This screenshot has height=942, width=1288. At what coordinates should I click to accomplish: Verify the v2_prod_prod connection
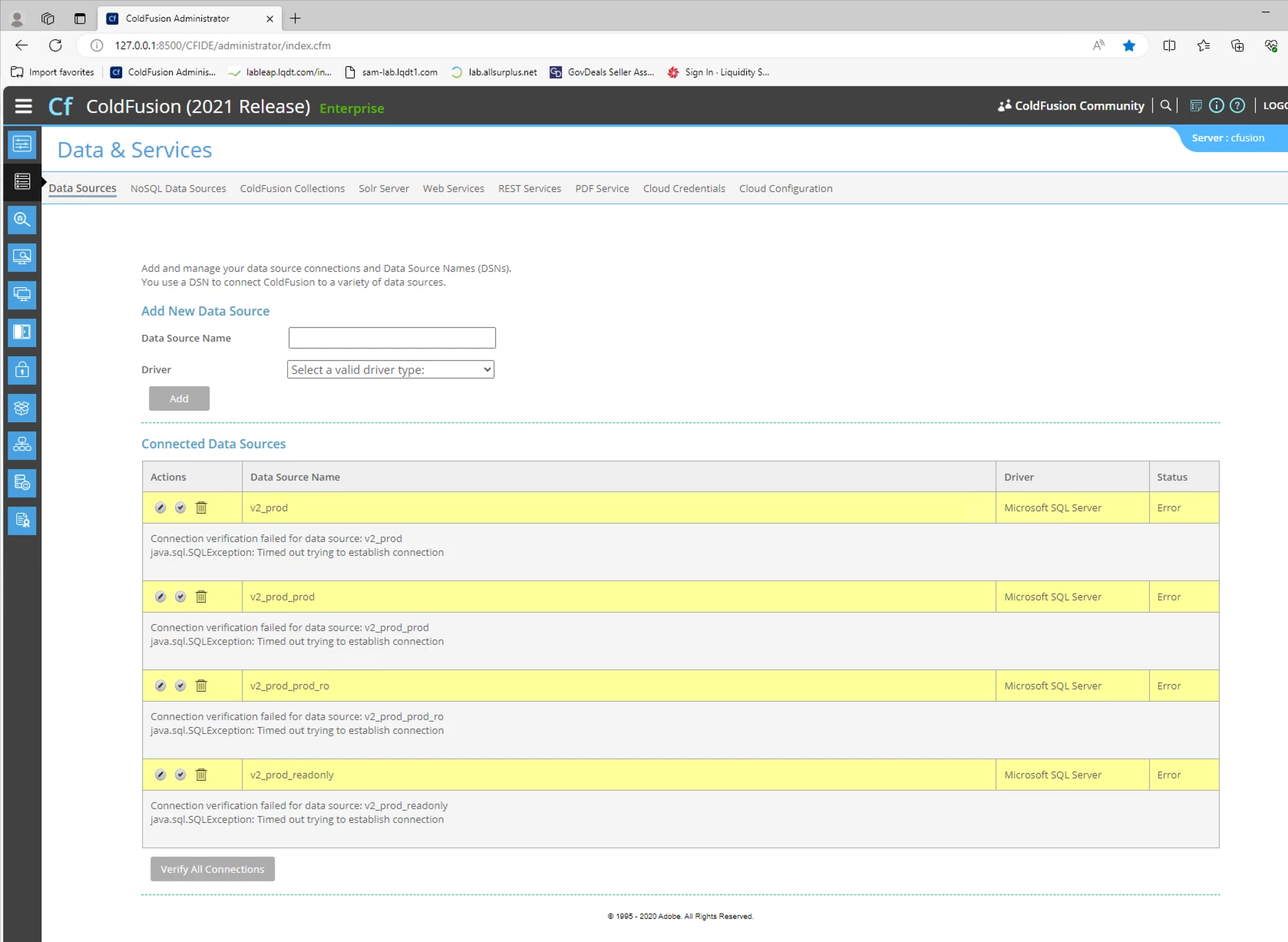tap(180, 597)
